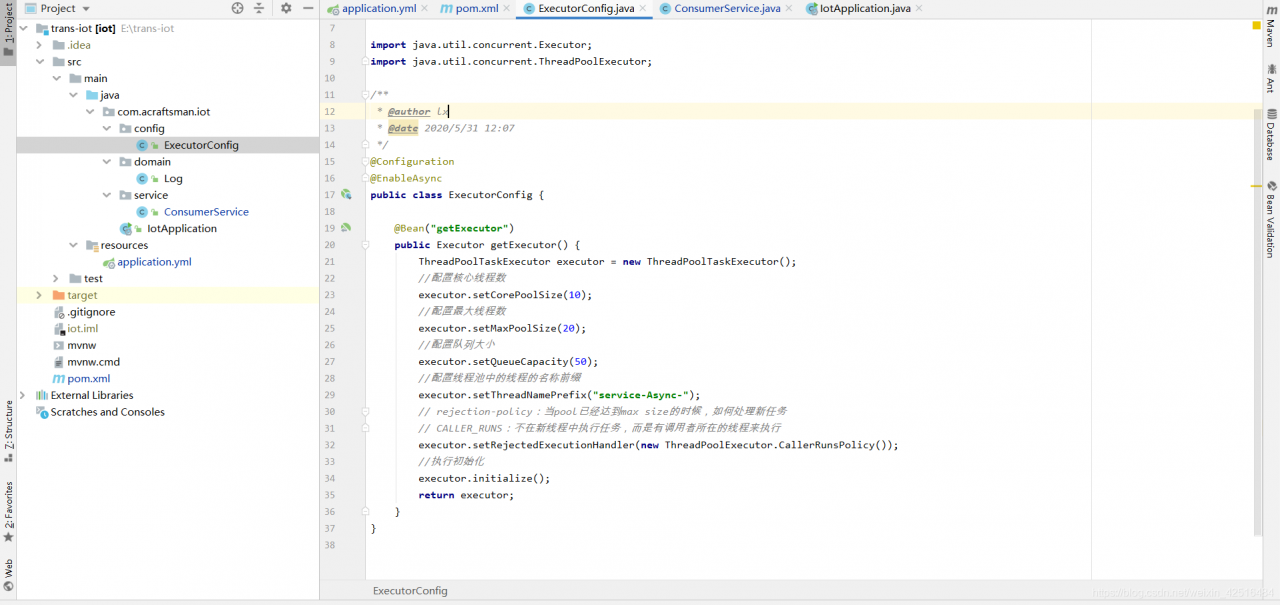Collapse the domain package node
The image size is (1280, 605).
click(107, 162)
